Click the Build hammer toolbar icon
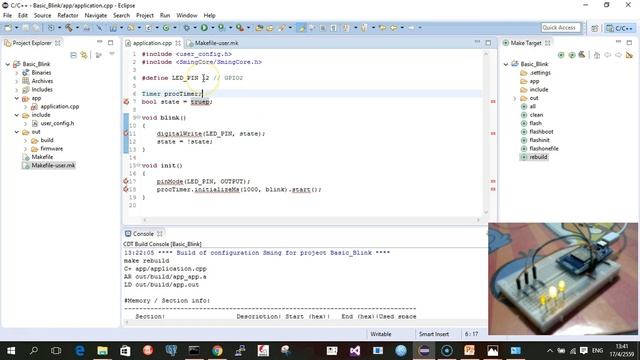Viewport: 640px width, 360px height. (69, 28)
